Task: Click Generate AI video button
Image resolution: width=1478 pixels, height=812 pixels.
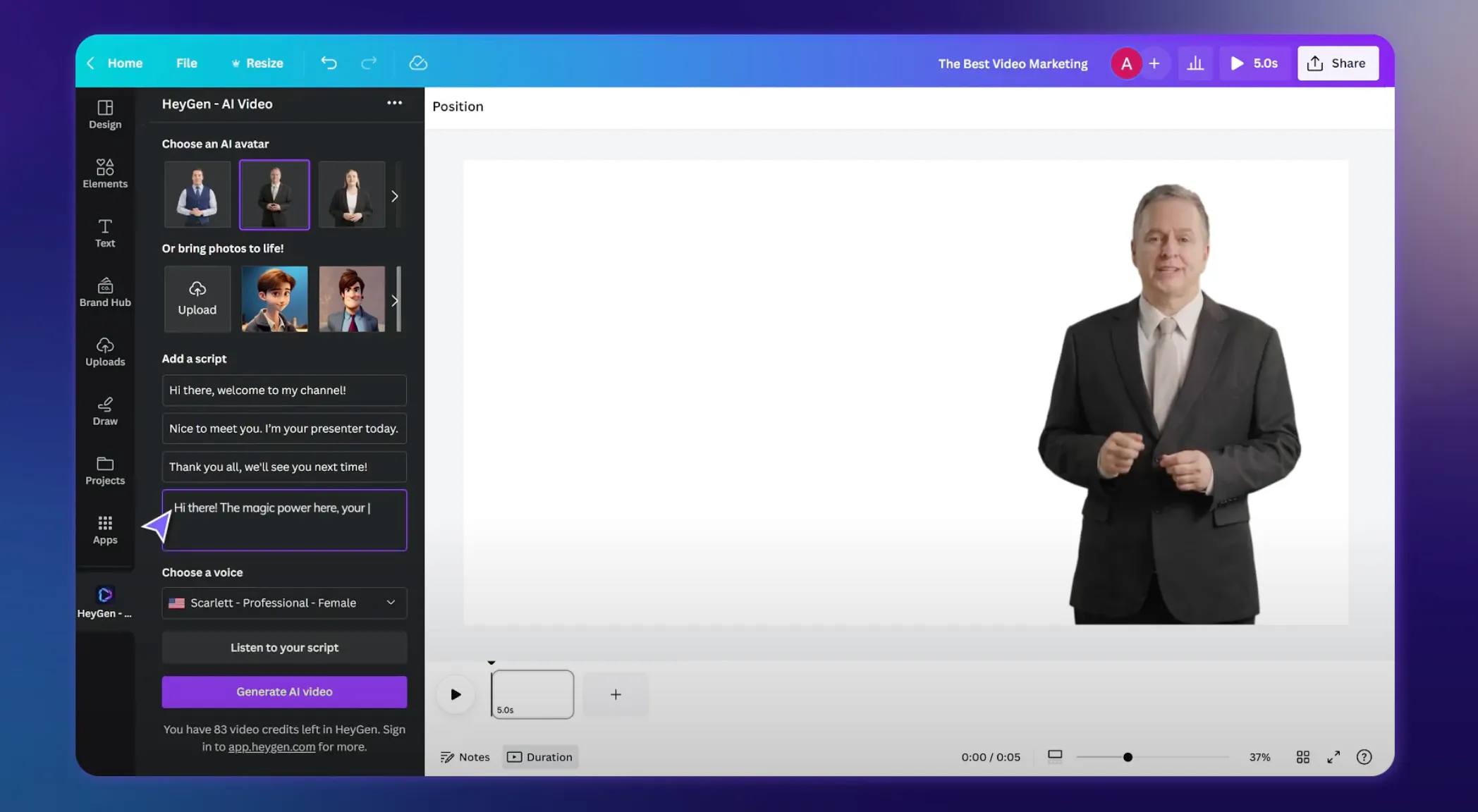Action: pyautogui.click(x=284, y=691)
